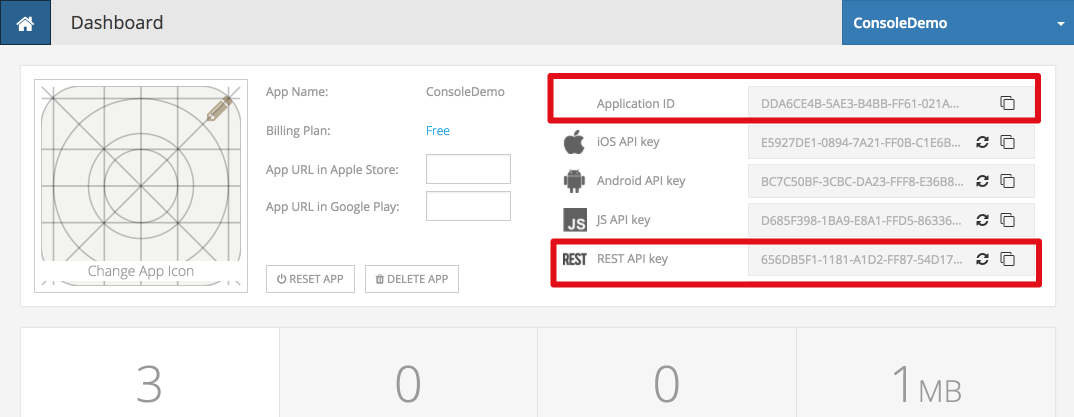The height and width of the screenshot is (417, 1074).
Task: Edit app icon using the pencil icon
Action: coord(220,109)
